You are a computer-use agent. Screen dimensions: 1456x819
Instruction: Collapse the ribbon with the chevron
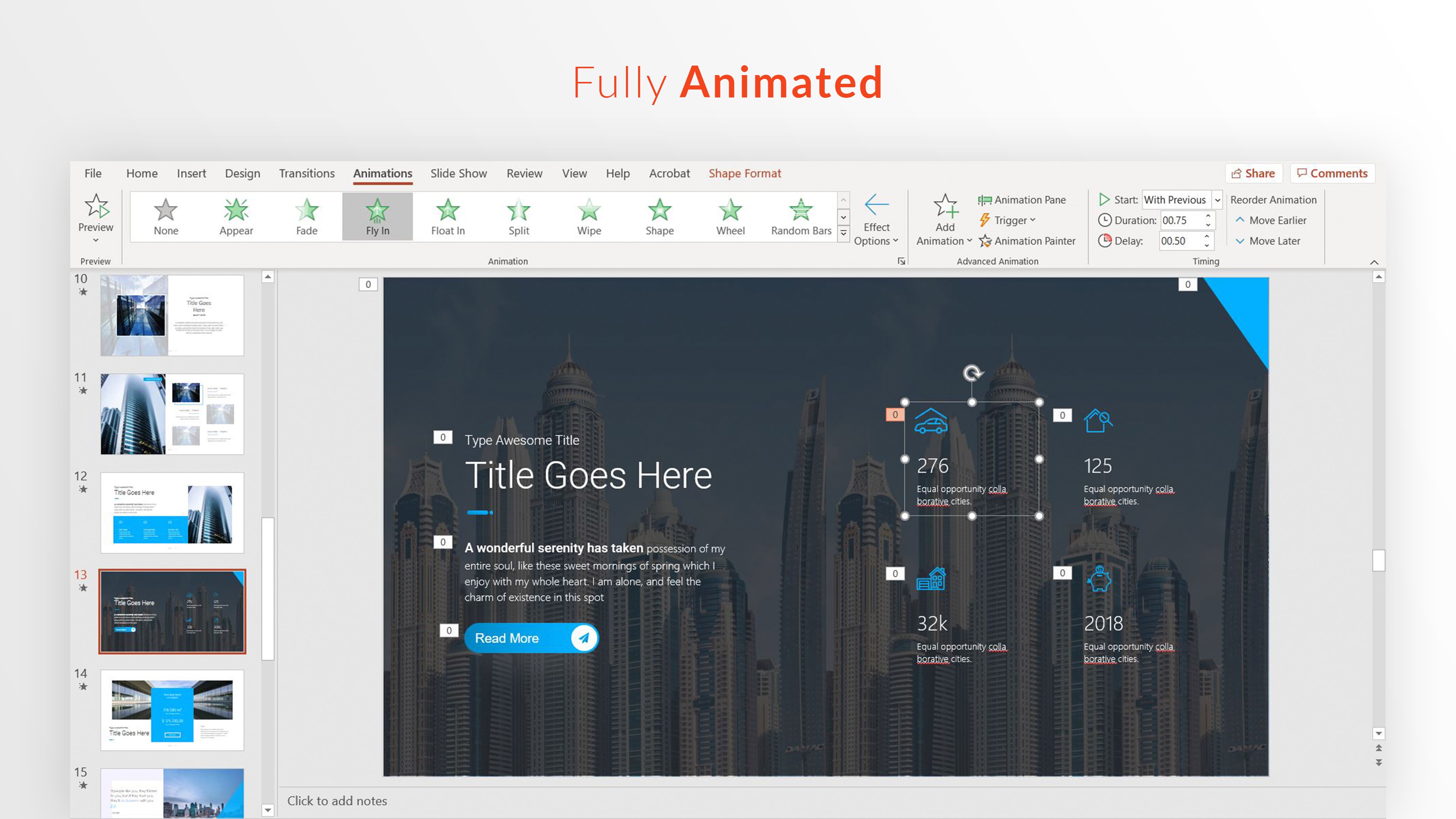coord(1374,262)
